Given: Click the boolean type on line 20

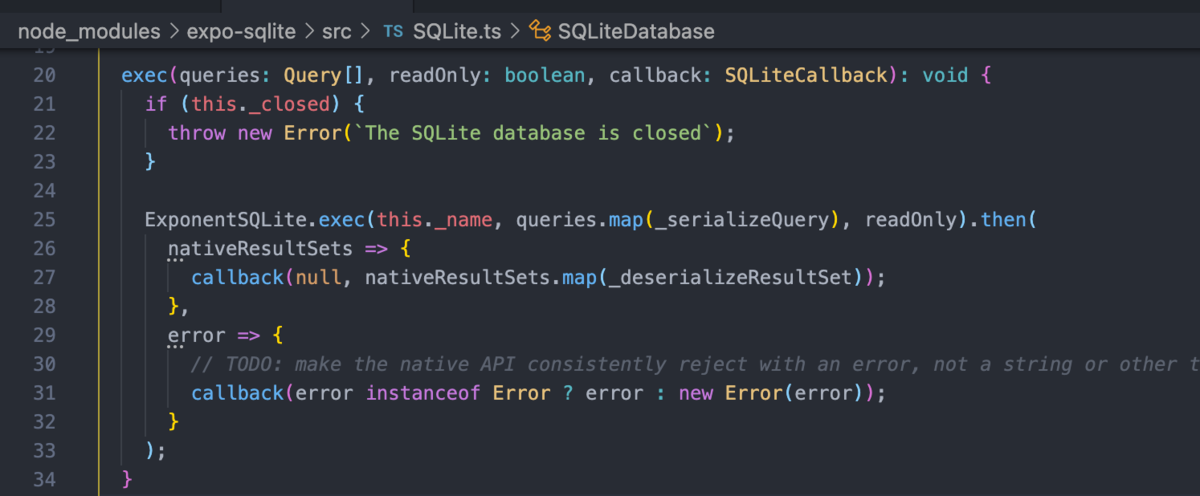Looking at the screenshot, I should (x=545, y=76).
